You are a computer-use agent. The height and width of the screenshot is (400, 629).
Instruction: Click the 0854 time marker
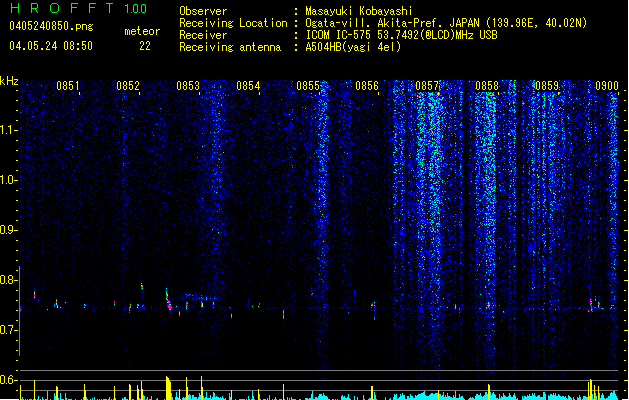pos(248,86)
